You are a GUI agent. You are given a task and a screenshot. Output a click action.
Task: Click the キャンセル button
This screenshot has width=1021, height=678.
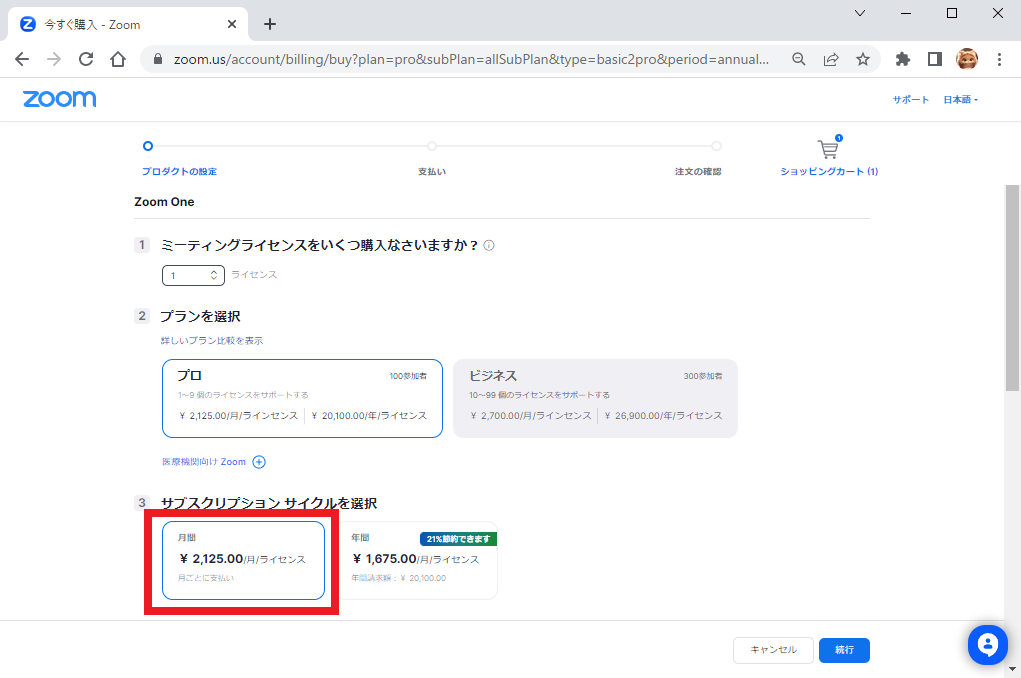(x=774, y=650)
